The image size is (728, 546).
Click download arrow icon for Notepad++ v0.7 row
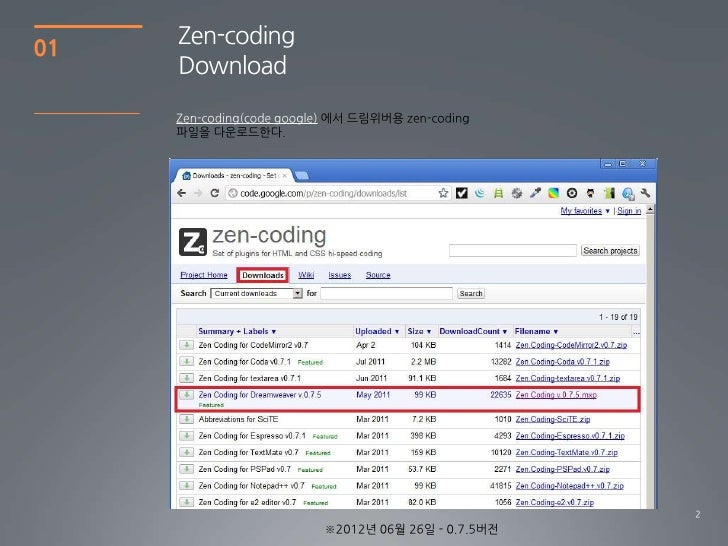coord(187,486)
